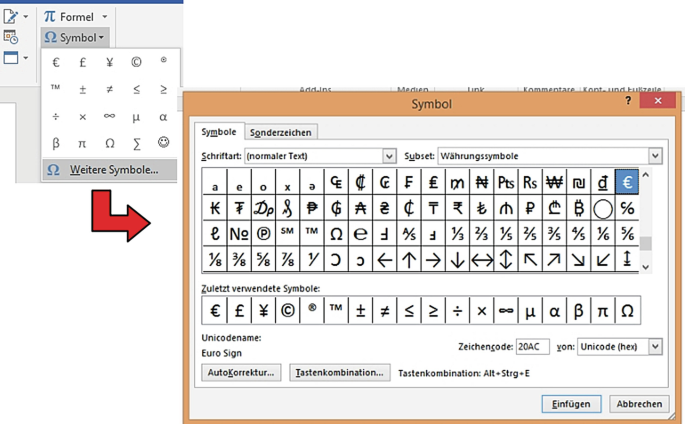Image resolution: width=685 pixels, height=424 pixels.
Task: Pick the infinity symbol in the Symbol dropdown
Action: 109,116
